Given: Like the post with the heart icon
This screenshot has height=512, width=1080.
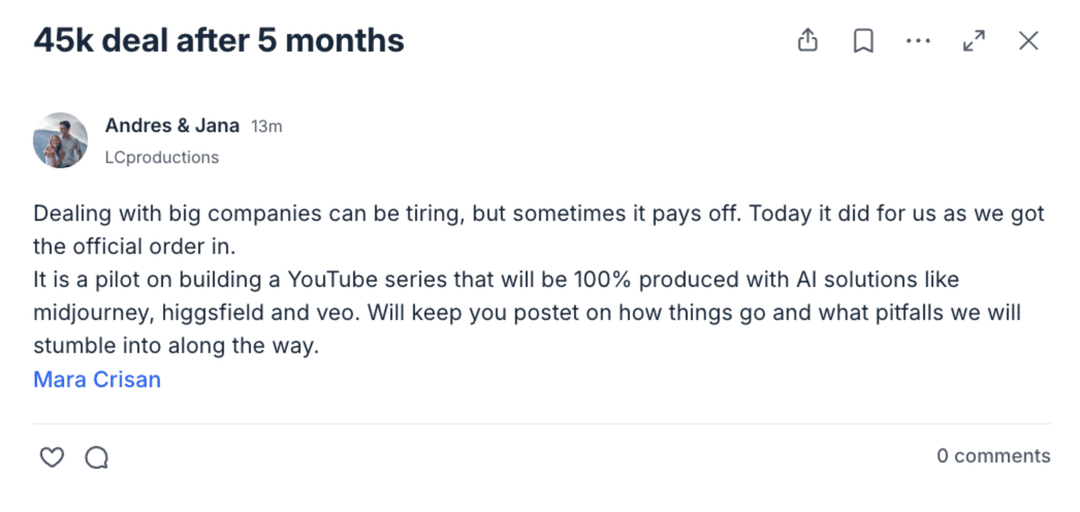Looking at the screenshot, I should [x=51, y=457].
